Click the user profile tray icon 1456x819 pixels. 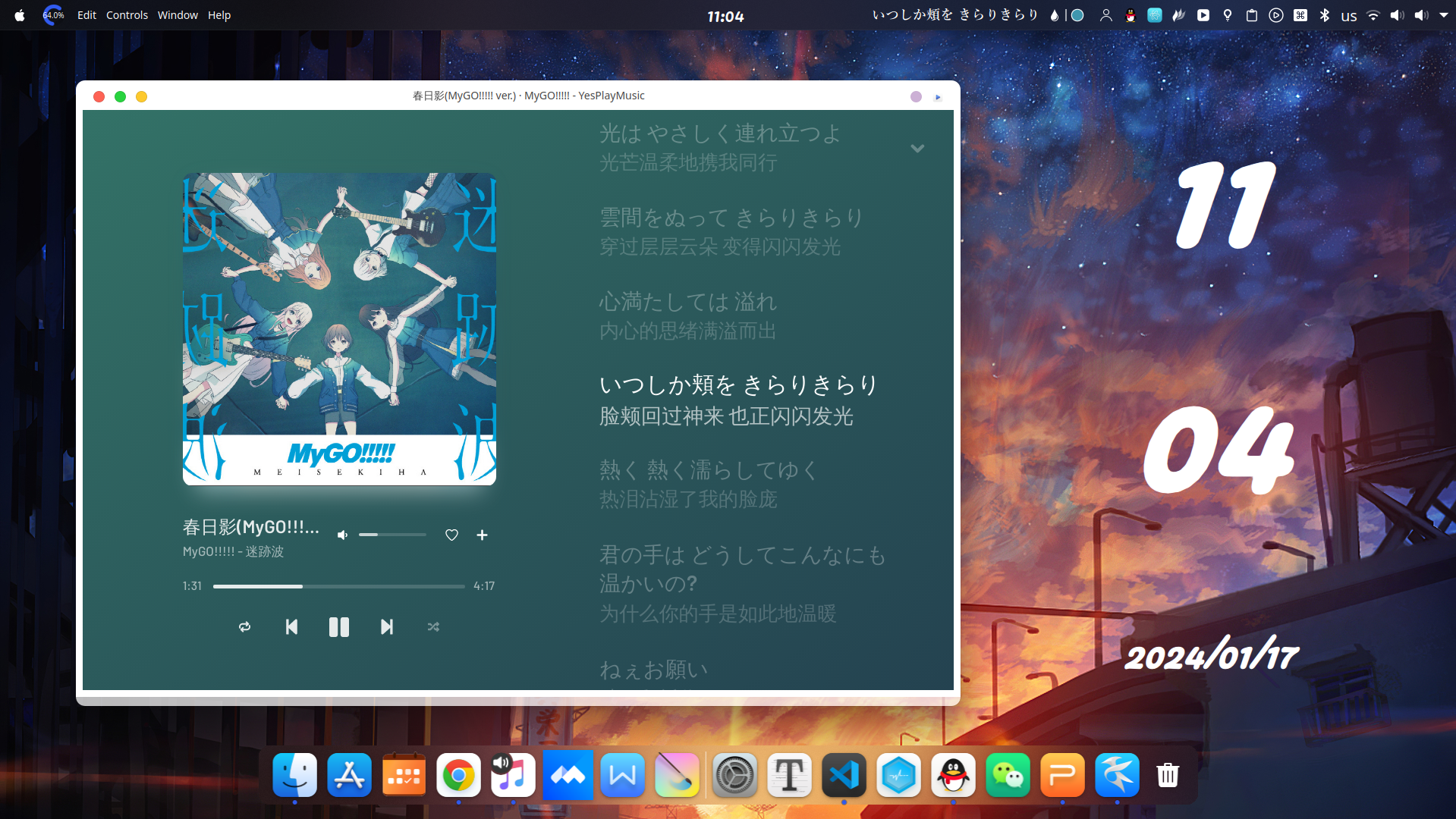(x=1105, y=15)
